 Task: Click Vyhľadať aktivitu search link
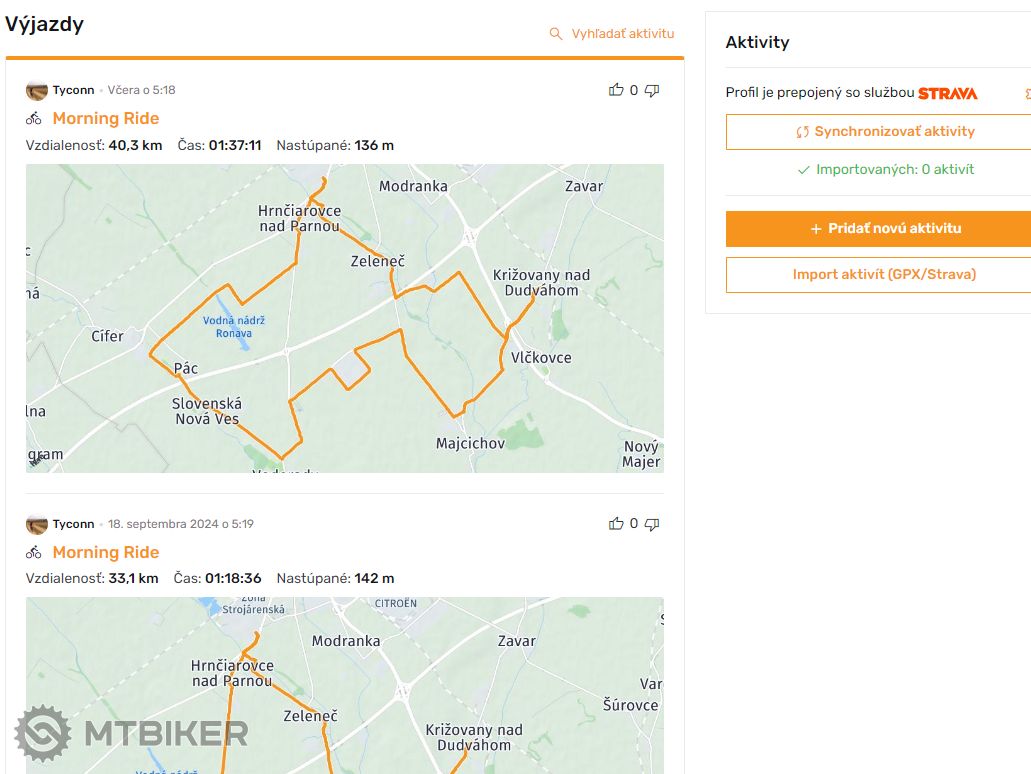[622, 34]
